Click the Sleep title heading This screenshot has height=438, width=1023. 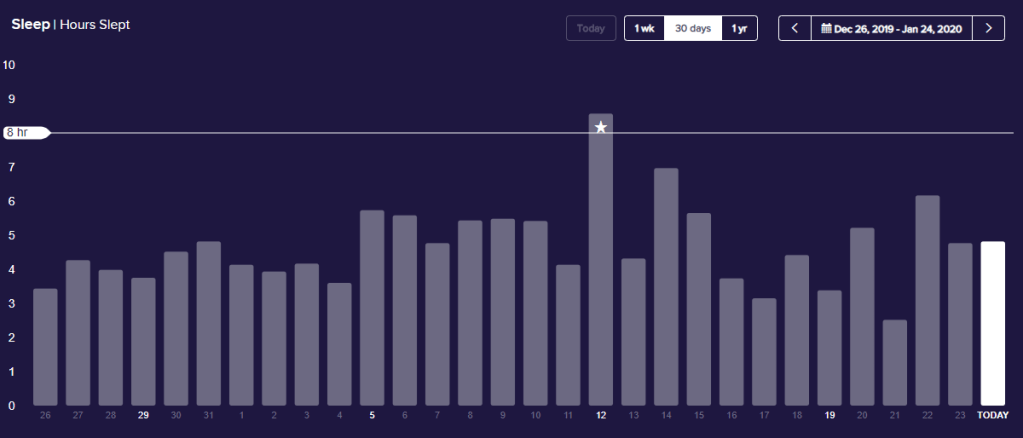(30, 24)
